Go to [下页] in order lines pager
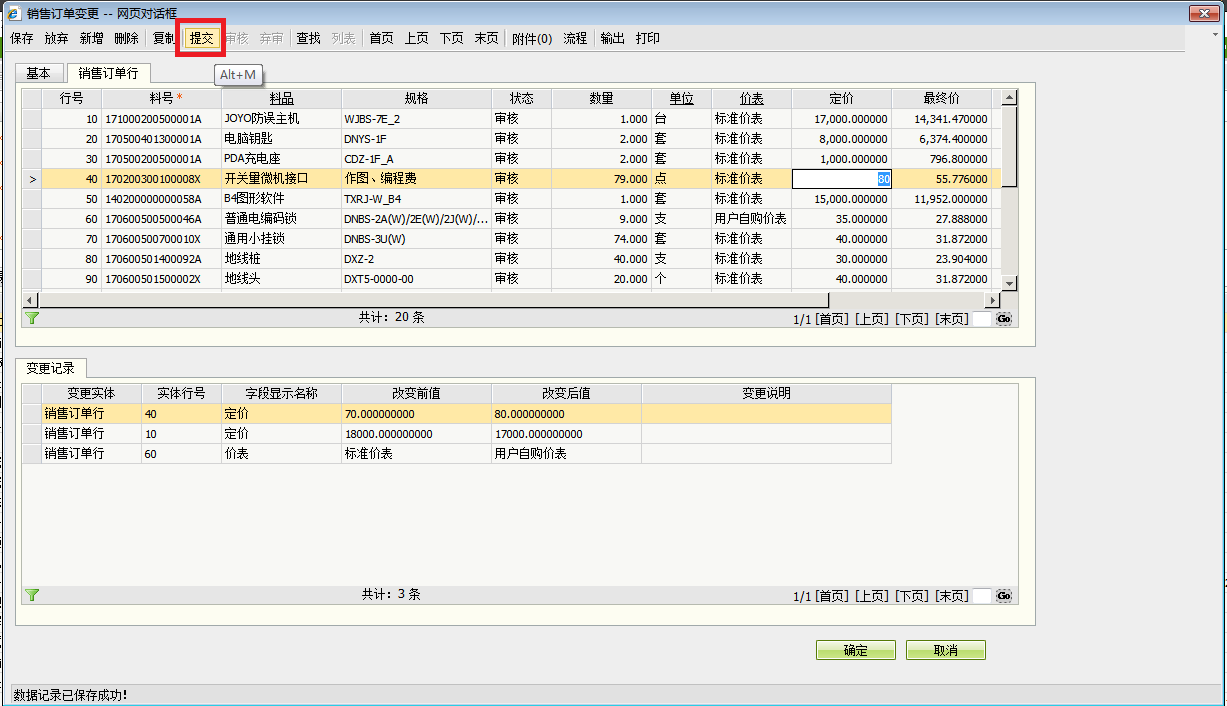The width and height of the screenshot is (1227, 706). (x=911, y=319)
